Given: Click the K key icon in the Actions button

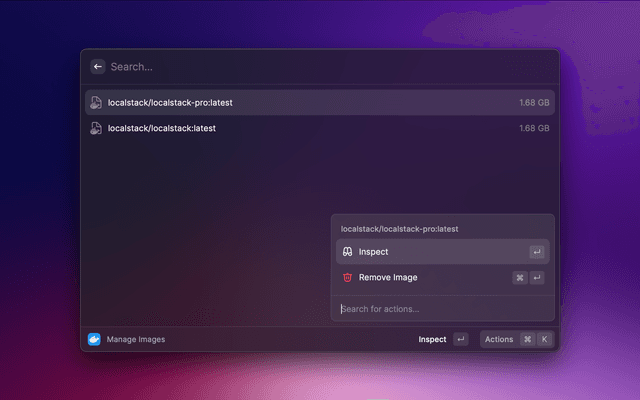Looking at the screenshot, I should coord(544,339).
